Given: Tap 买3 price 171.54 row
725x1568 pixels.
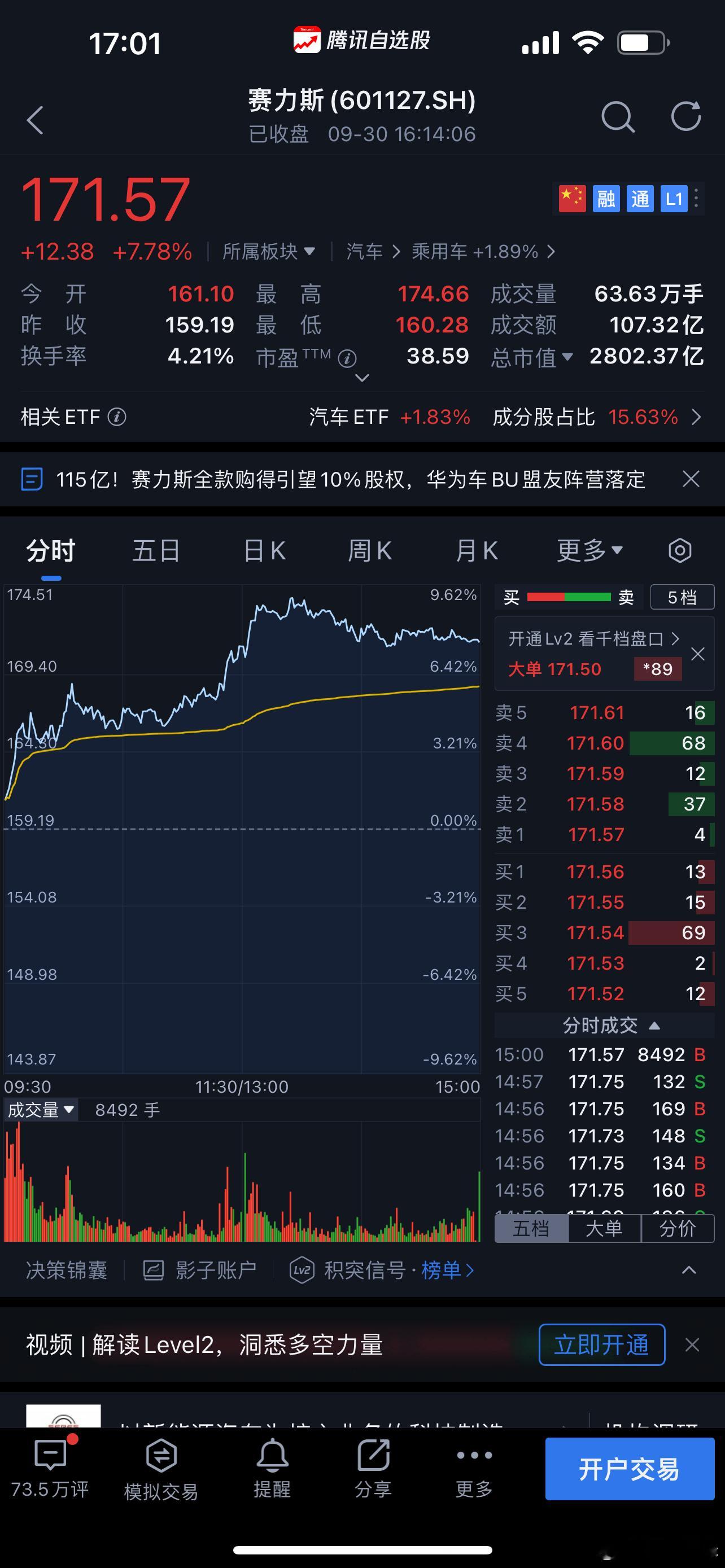Looking at the screenshot, I should pos(605,932).
